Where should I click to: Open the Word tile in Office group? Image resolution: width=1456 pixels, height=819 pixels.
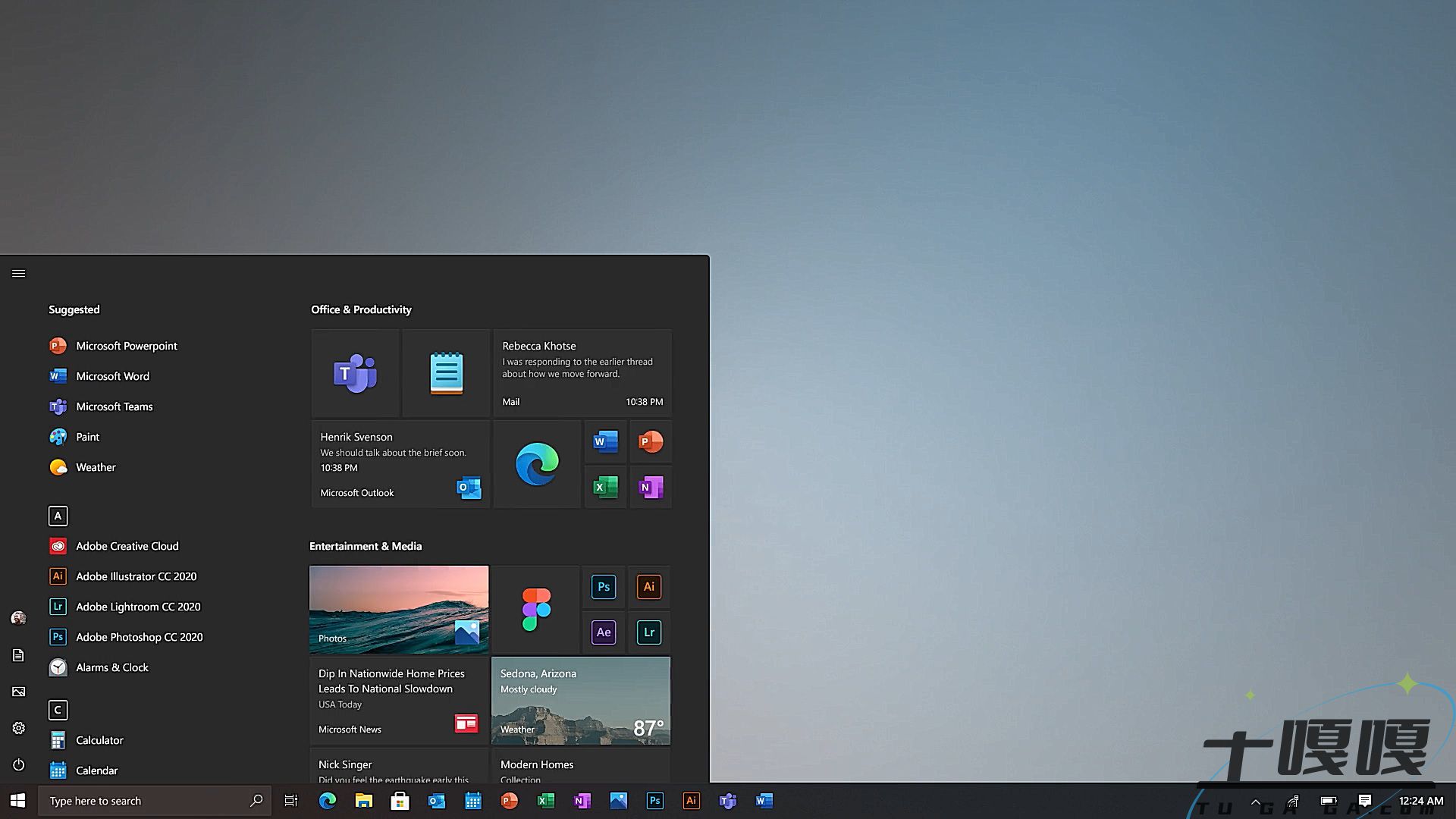(605, 441)
